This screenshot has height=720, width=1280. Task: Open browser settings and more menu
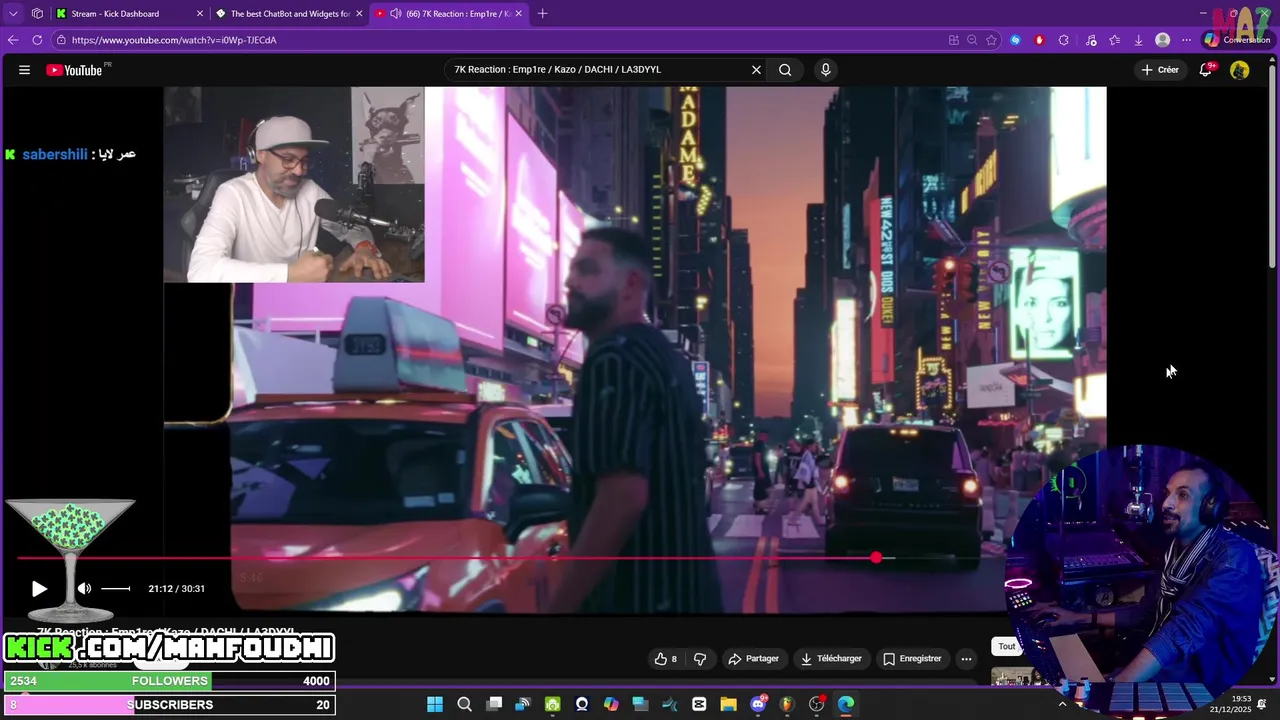point(1186,40)
